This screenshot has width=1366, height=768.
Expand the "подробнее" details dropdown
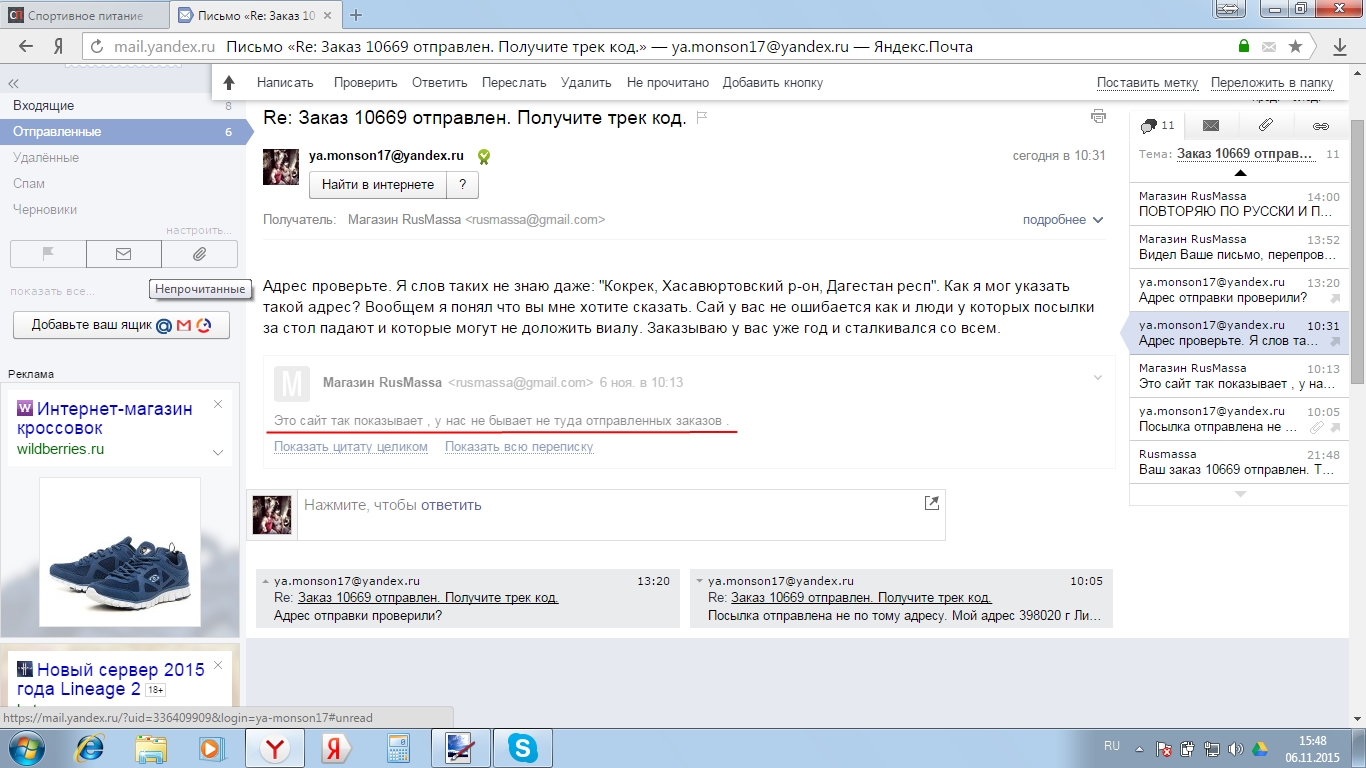point(1062,220)
